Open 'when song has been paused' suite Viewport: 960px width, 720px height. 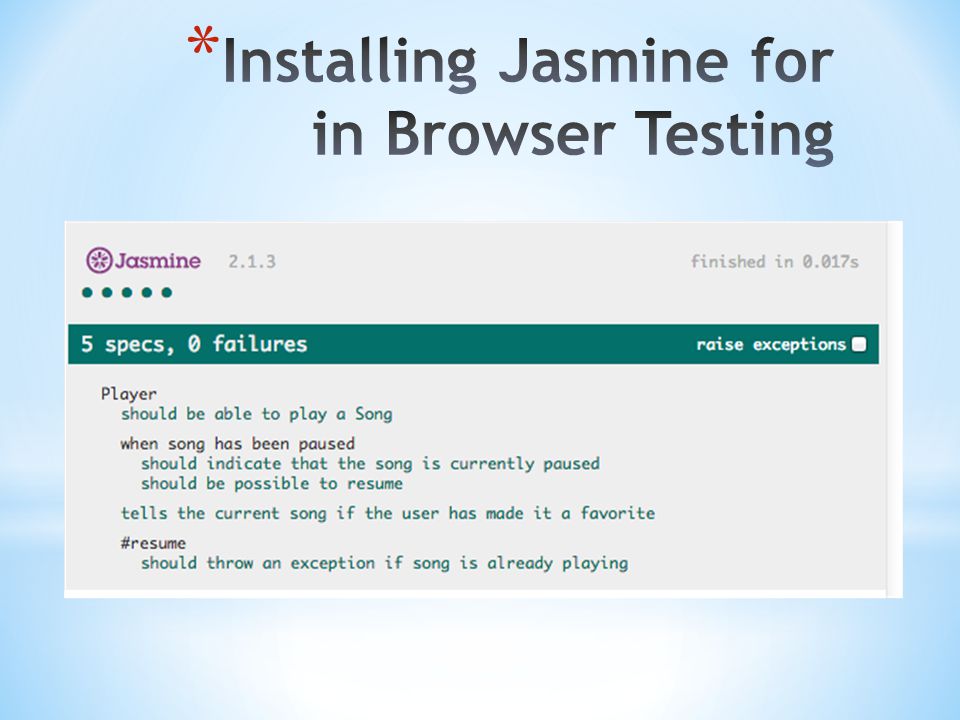(x=238, y=444)
